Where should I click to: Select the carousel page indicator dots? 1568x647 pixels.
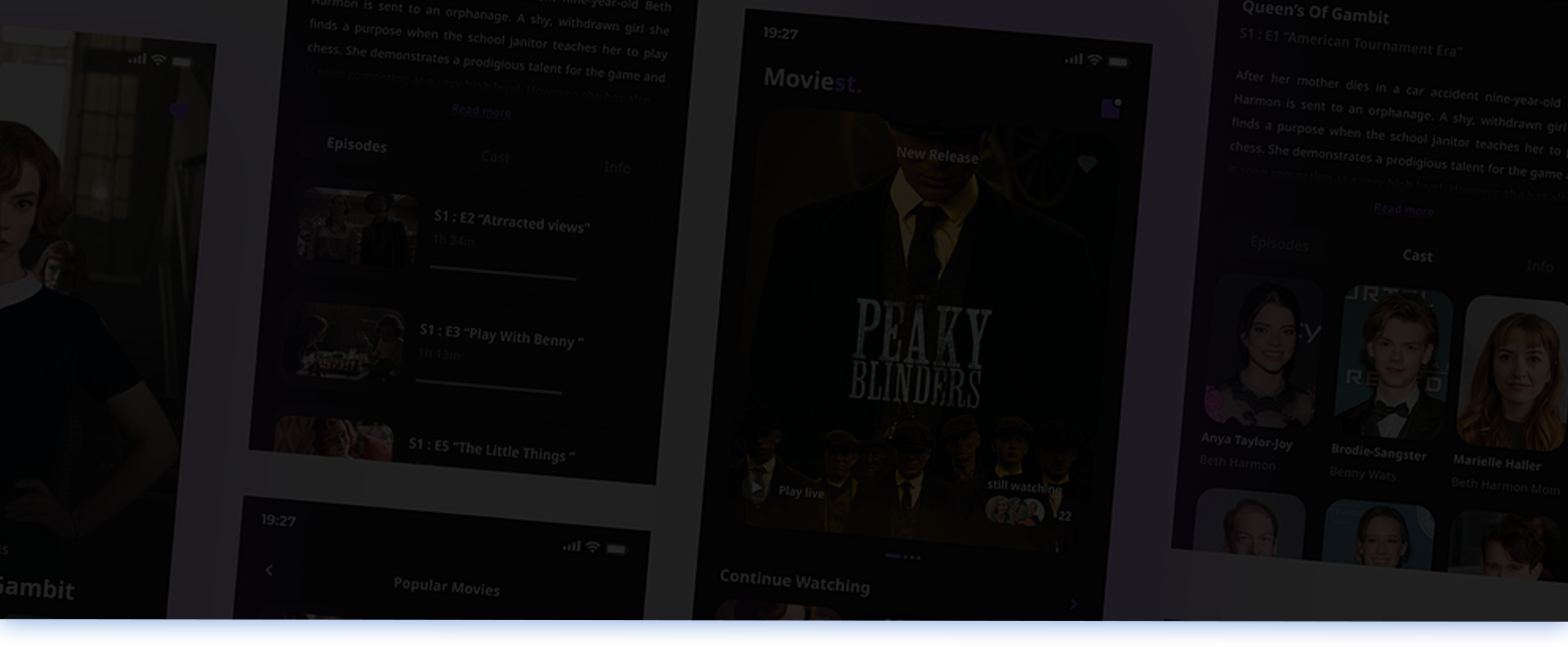(x=902, y=557)
